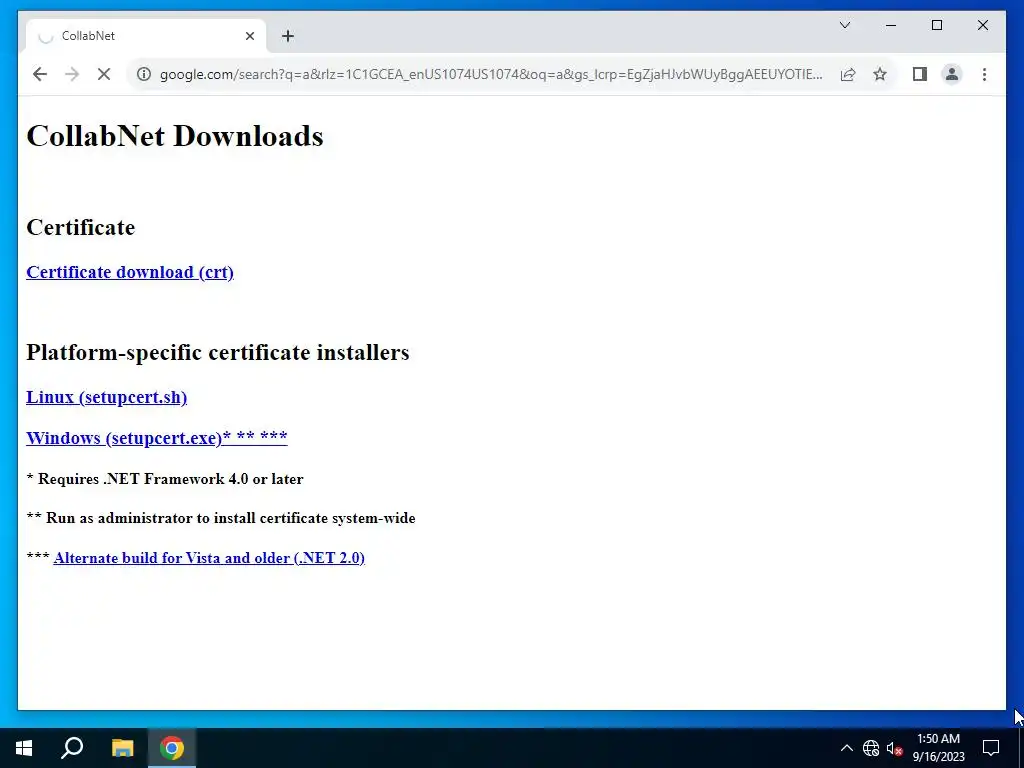Expand the tab search chevron
Viewport: 1024px width, 768px height.
(845, 25)
